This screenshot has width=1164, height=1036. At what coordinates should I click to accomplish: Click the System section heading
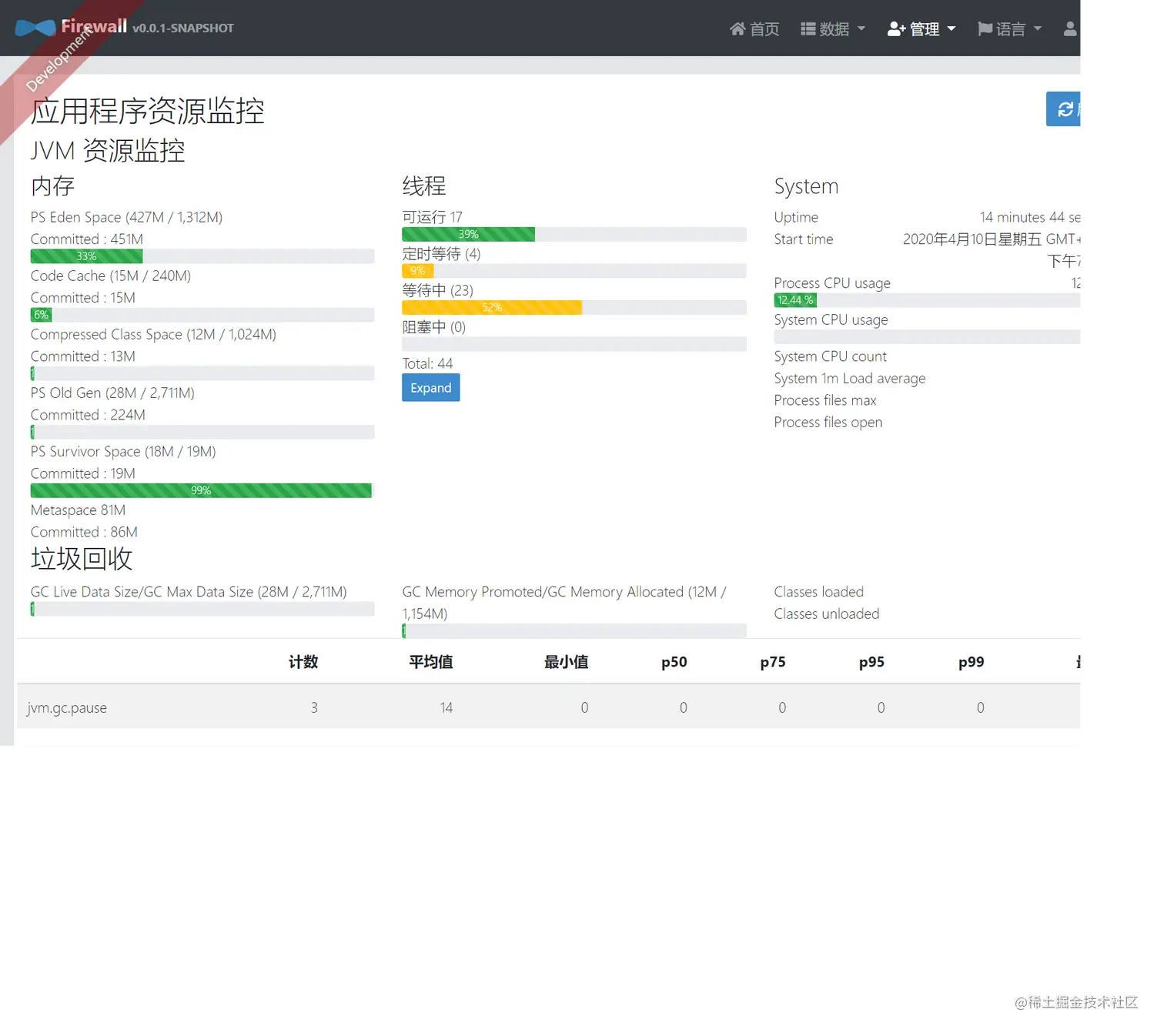click(806, 186)
